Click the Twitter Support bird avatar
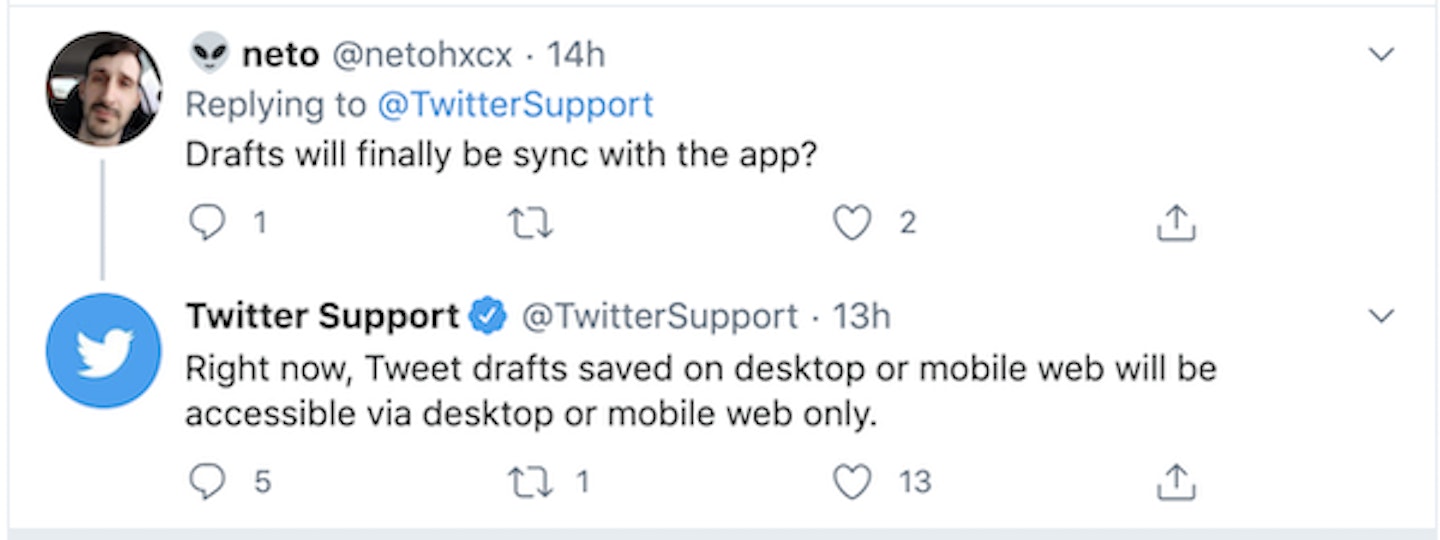1440x540 pixels. coord(103,350)
